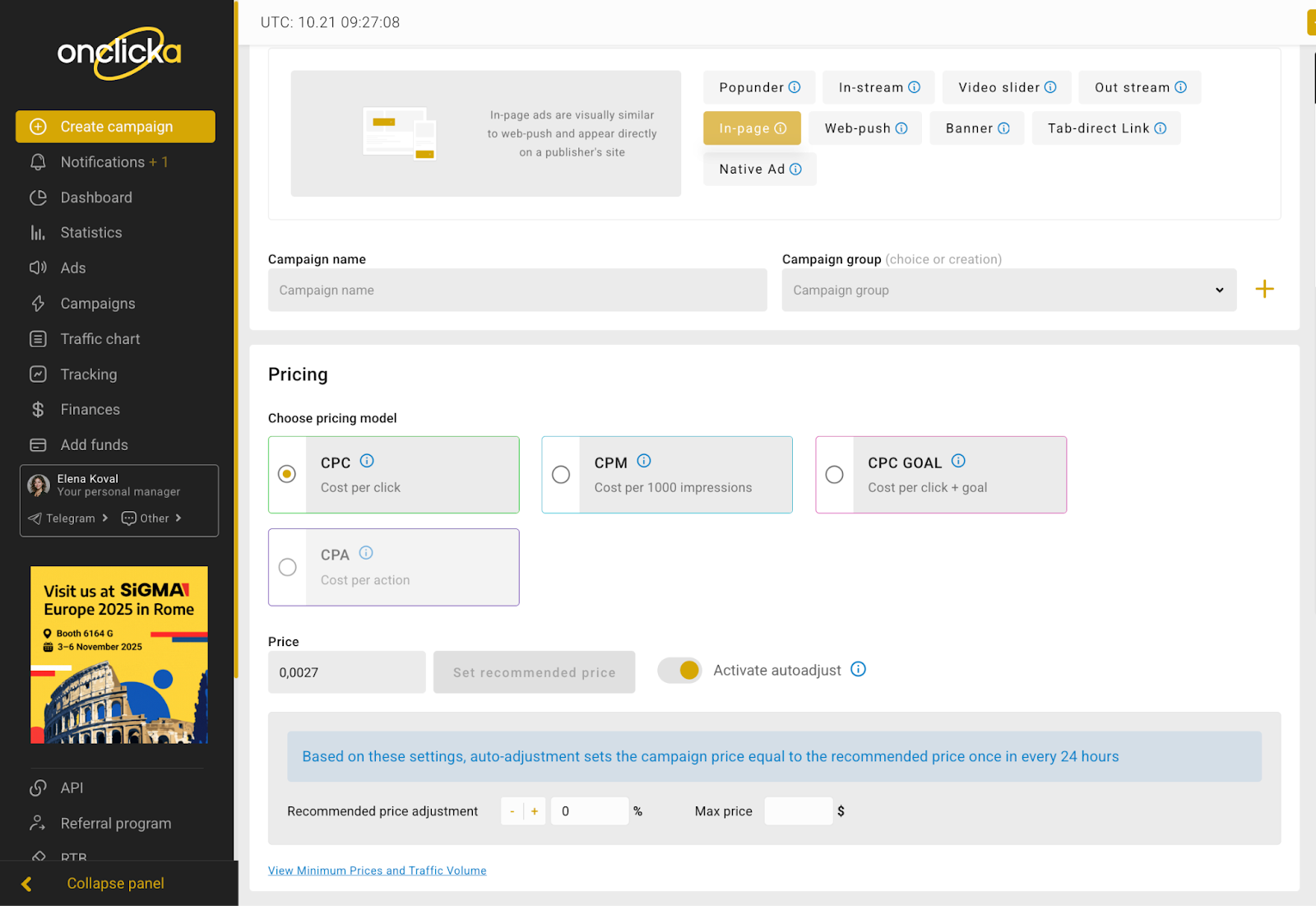Open the Notifications bell icon

tap(38, 161)
